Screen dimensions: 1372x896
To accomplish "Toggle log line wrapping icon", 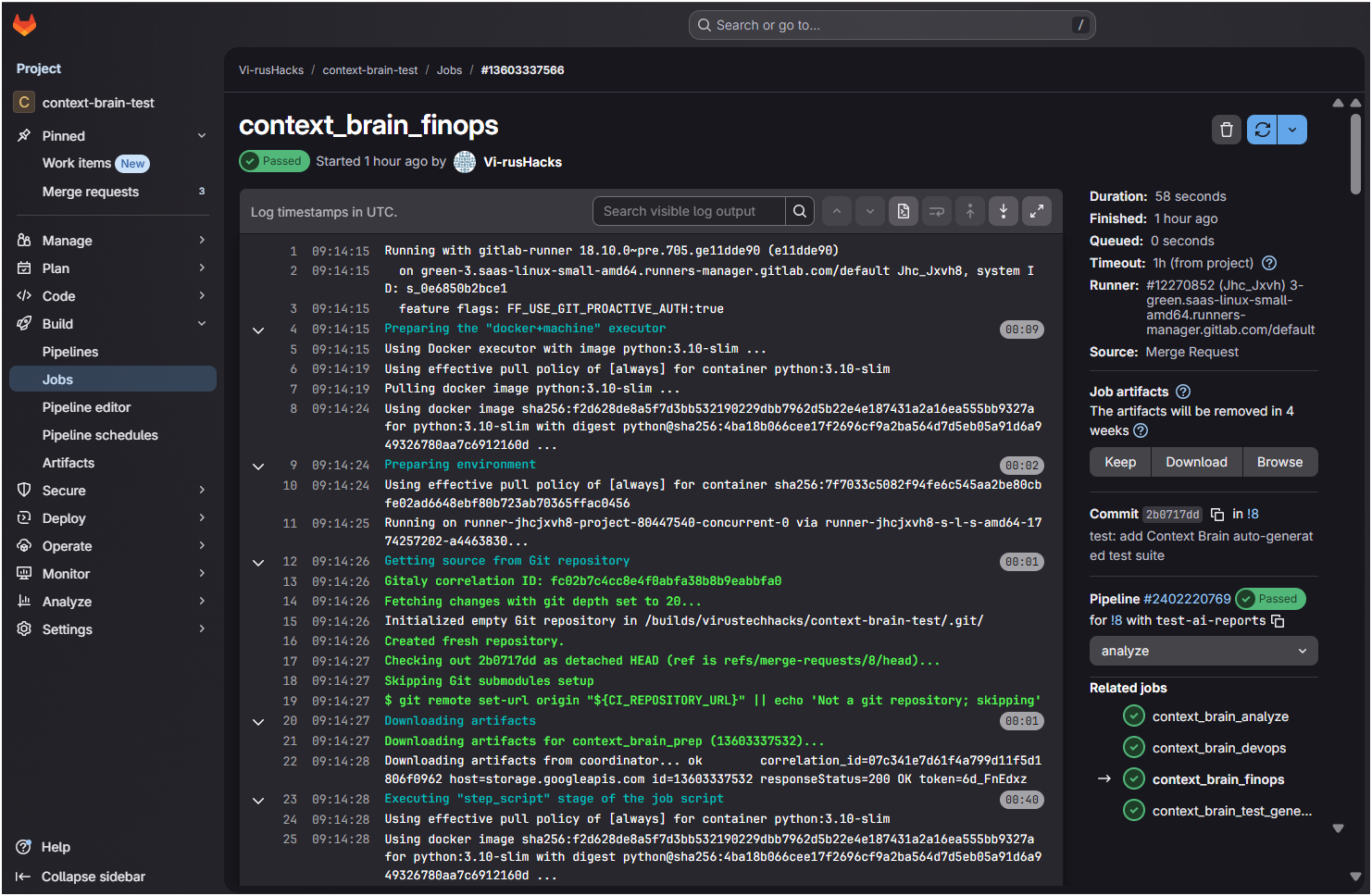I will coord(937,211).
